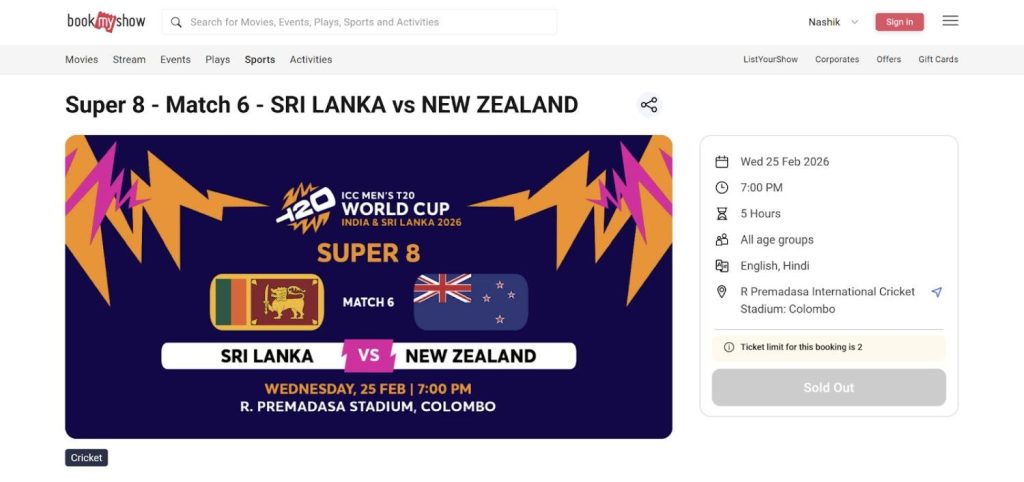
Task: Expand the Nashik city dropdown
Action: (833, 22)
